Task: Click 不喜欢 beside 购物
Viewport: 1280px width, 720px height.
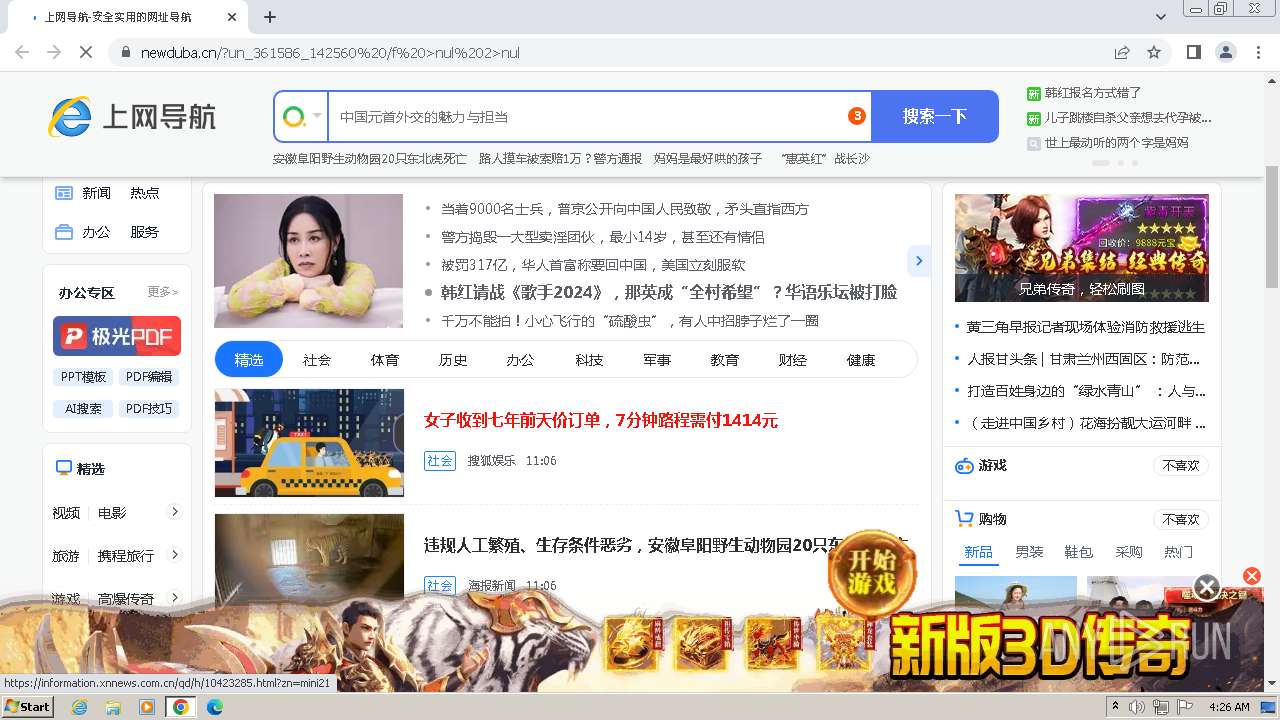Action: click(x=1181, y=519)
